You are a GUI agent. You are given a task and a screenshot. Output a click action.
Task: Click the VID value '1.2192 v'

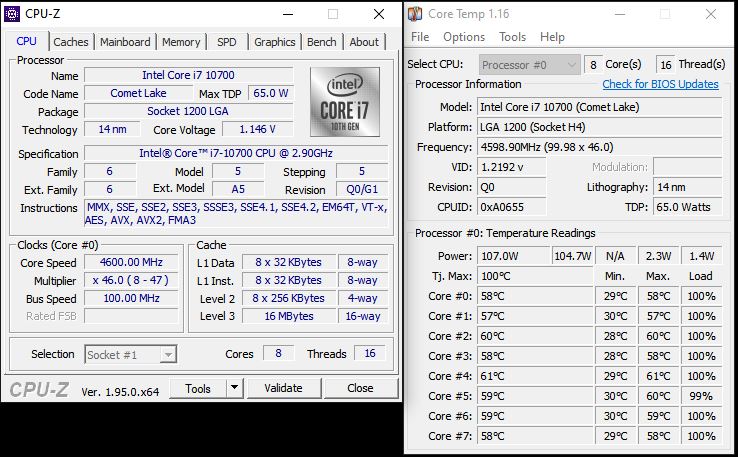[x=512, y=167]
